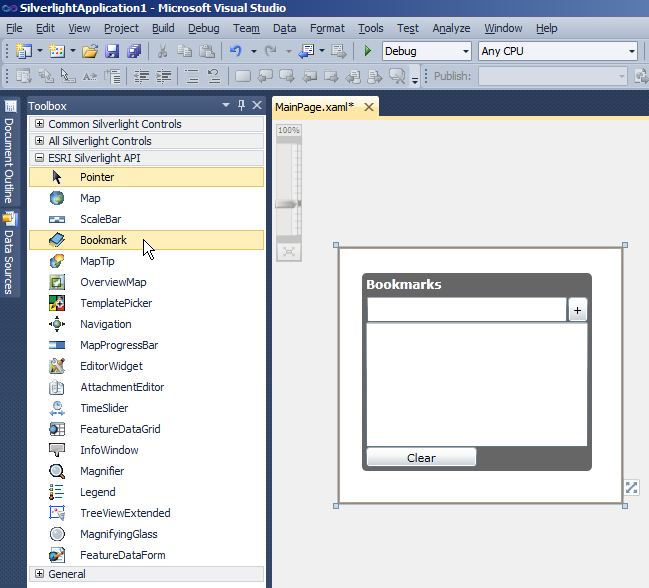Select the OverviewMap control in Toolbox

pos(147,282)
